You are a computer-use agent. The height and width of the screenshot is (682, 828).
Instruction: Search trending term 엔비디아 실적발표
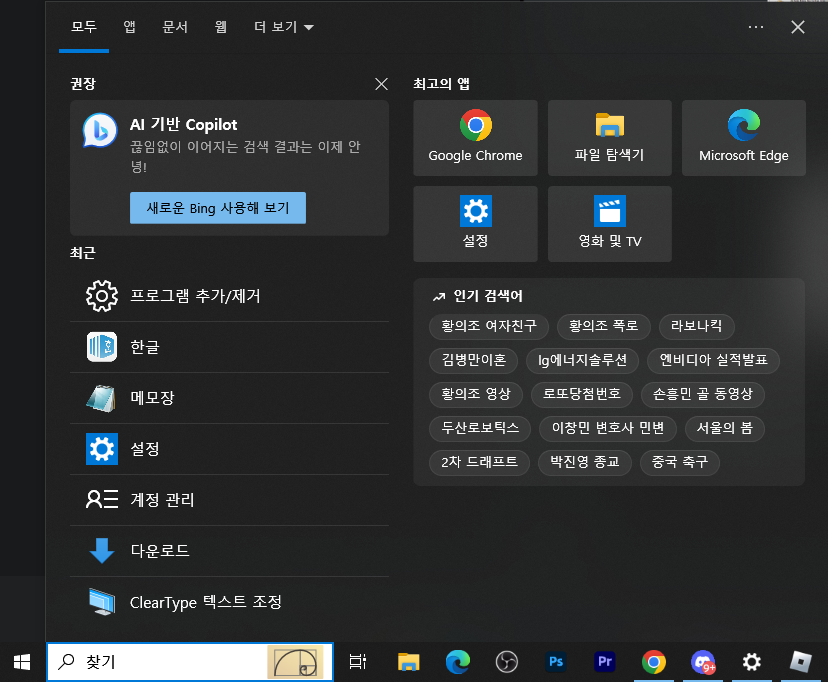tap(713, 361)
